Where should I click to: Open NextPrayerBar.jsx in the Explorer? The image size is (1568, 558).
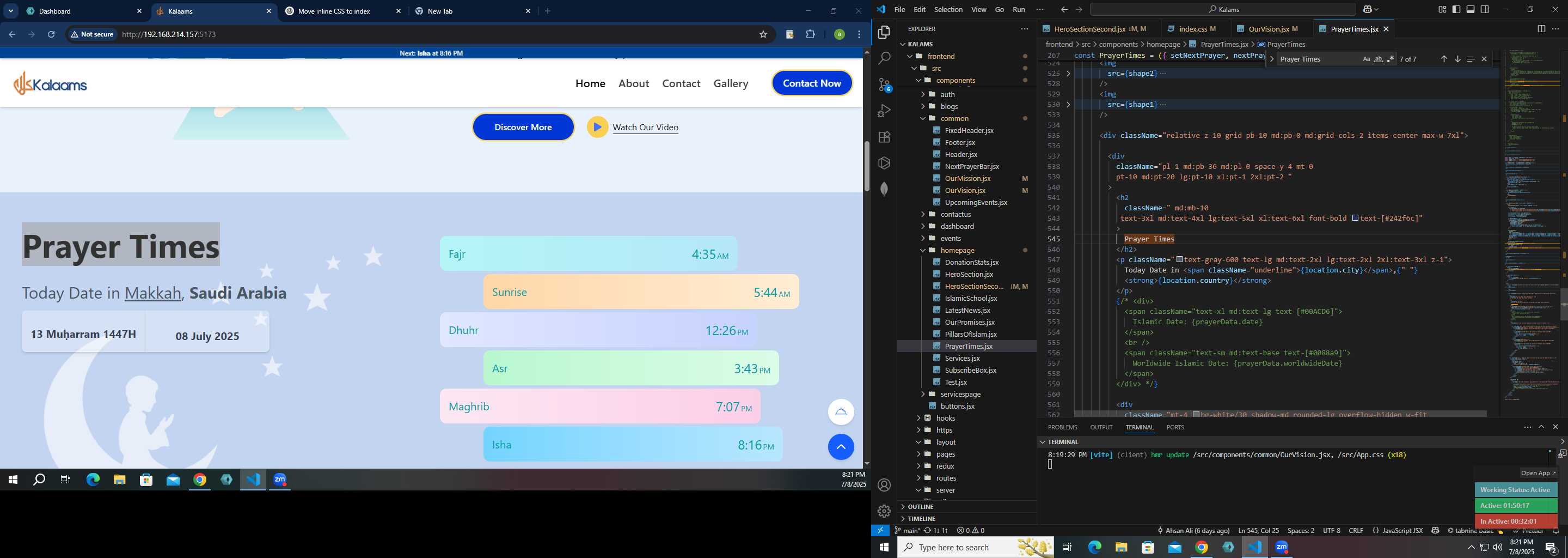pyautogui.click(x=971, y=166)
